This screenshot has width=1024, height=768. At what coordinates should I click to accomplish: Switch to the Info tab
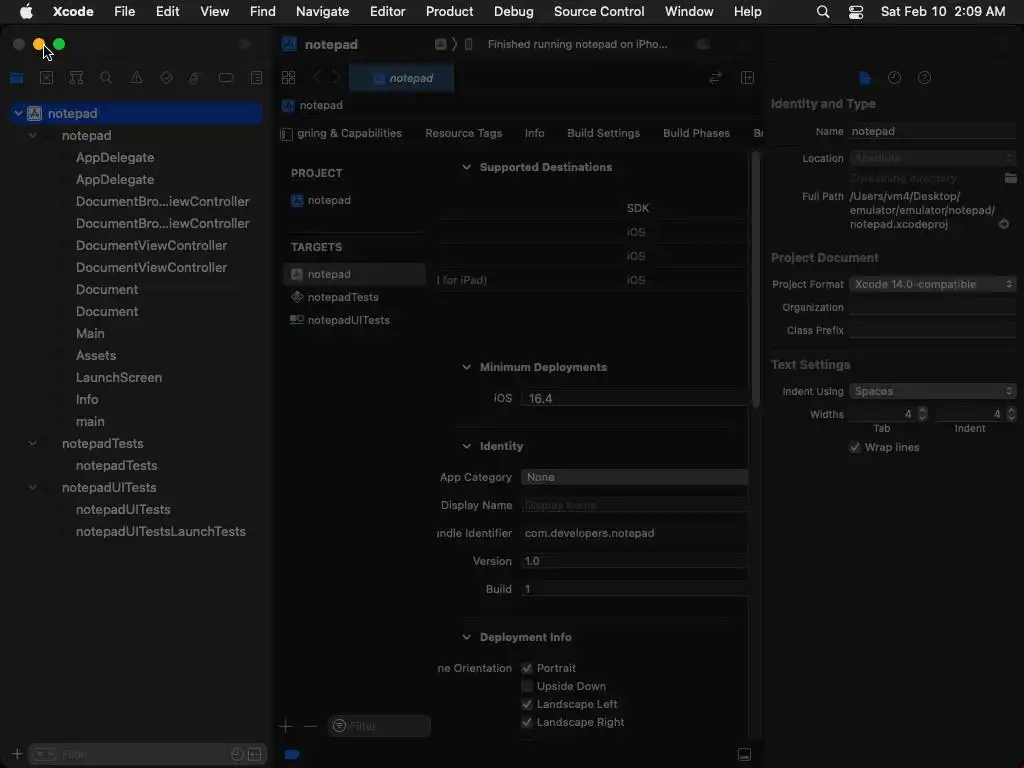pos(534,133)
